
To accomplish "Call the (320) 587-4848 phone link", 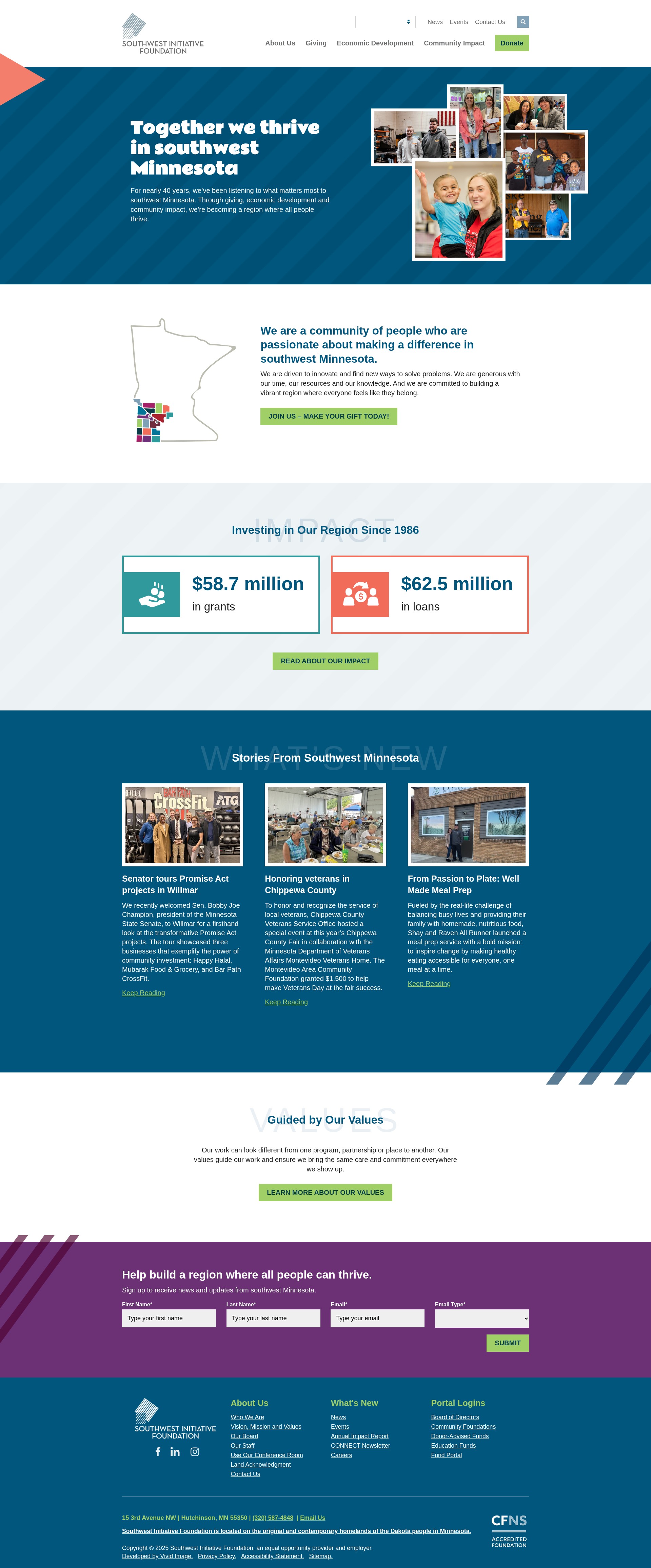I will click(x=273, y=1517).
